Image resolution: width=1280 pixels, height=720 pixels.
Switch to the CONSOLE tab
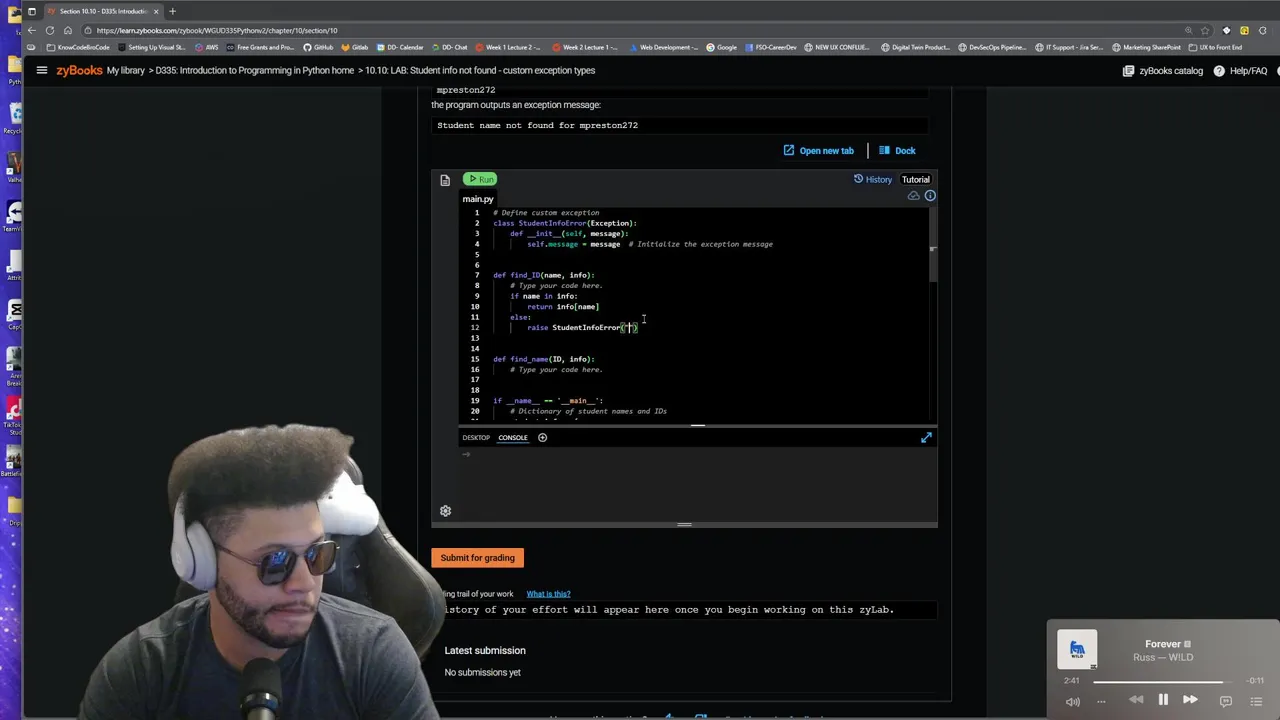click(513, 437)
